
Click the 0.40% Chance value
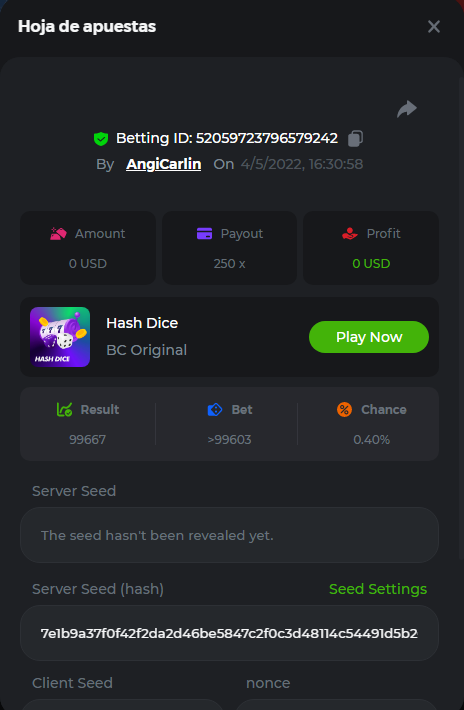click(372, 440)
